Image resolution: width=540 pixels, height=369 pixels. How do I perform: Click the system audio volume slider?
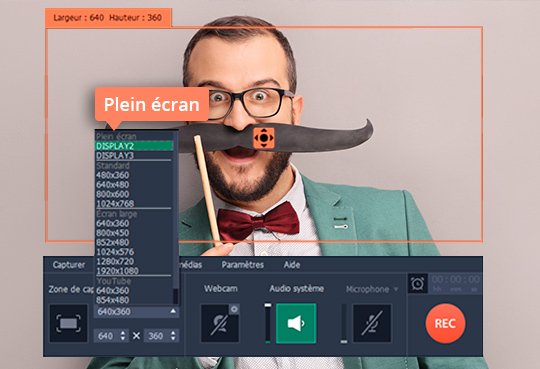(x=268, y=323)
